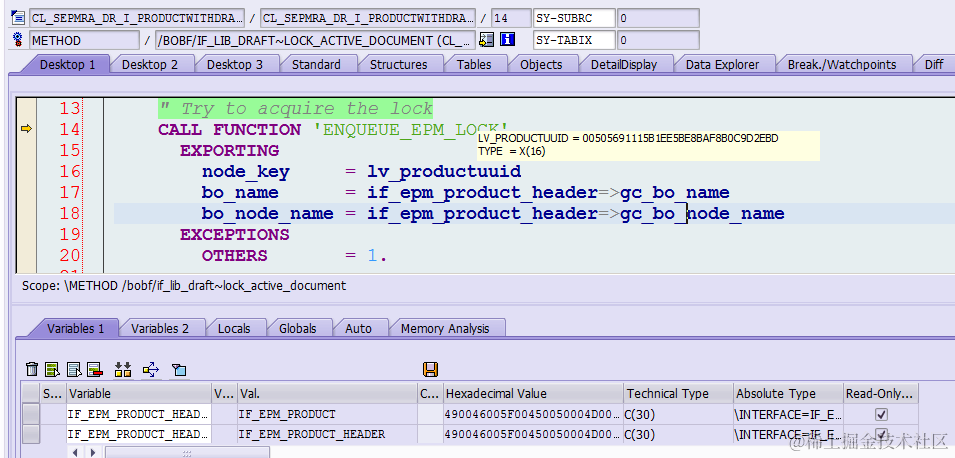Click the gear icon next to METHOD field
This screenshot has height=458, width=955.
click(x=18, y=40)
